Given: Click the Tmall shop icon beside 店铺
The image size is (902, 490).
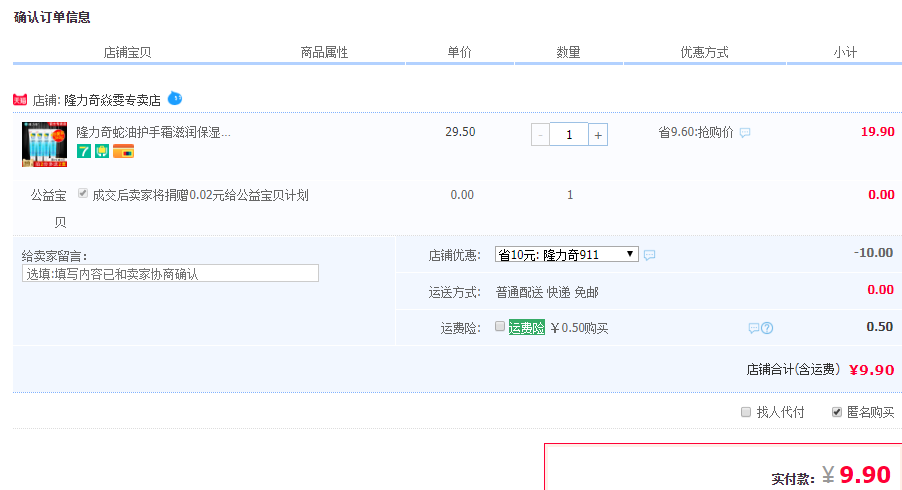Looking at the screenshot, I should pyautogui.click(x=20, y=100).
